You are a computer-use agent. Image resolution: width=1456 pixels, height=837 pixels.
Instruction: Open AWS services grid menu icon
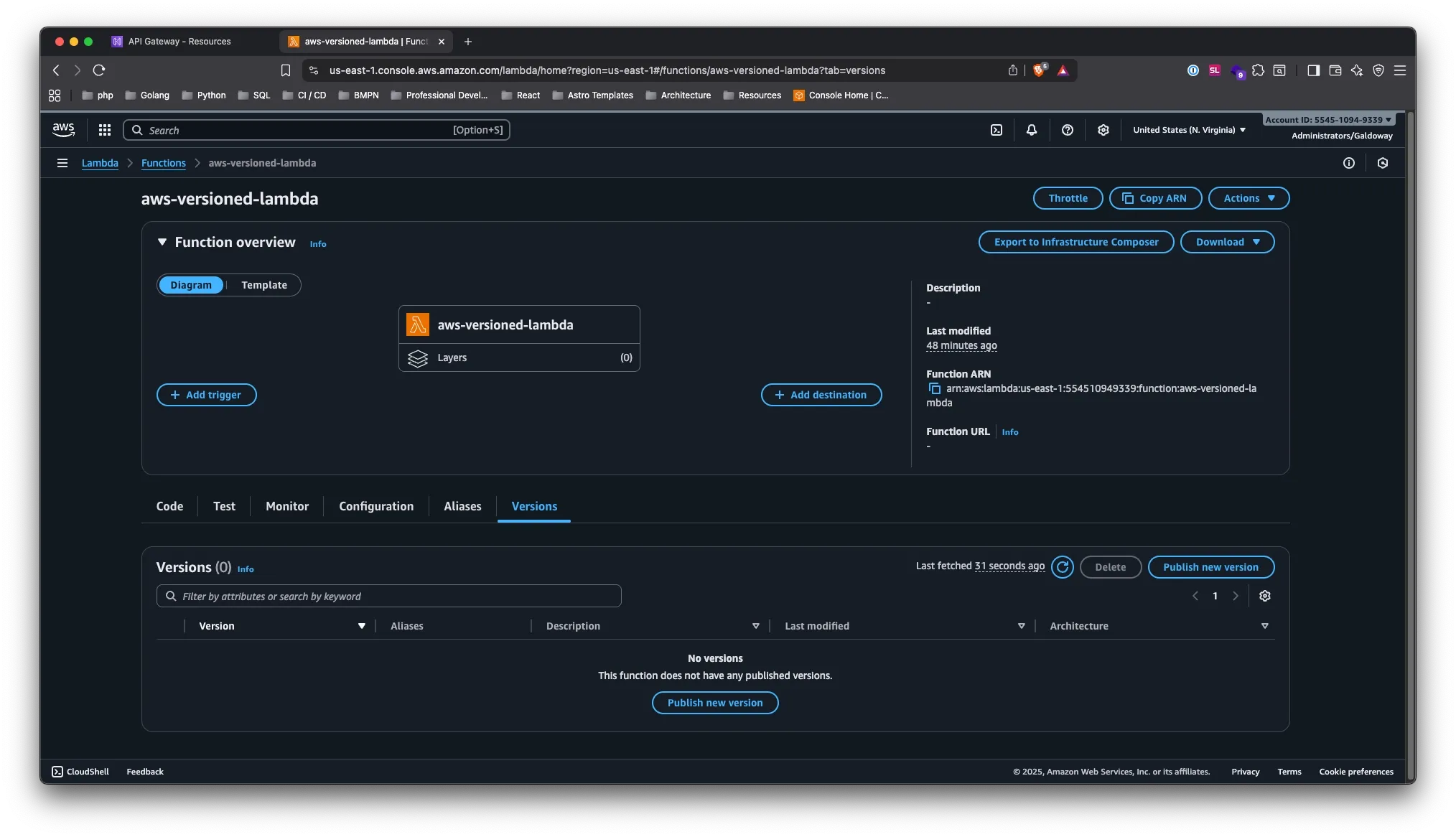(x=105, y=130)
